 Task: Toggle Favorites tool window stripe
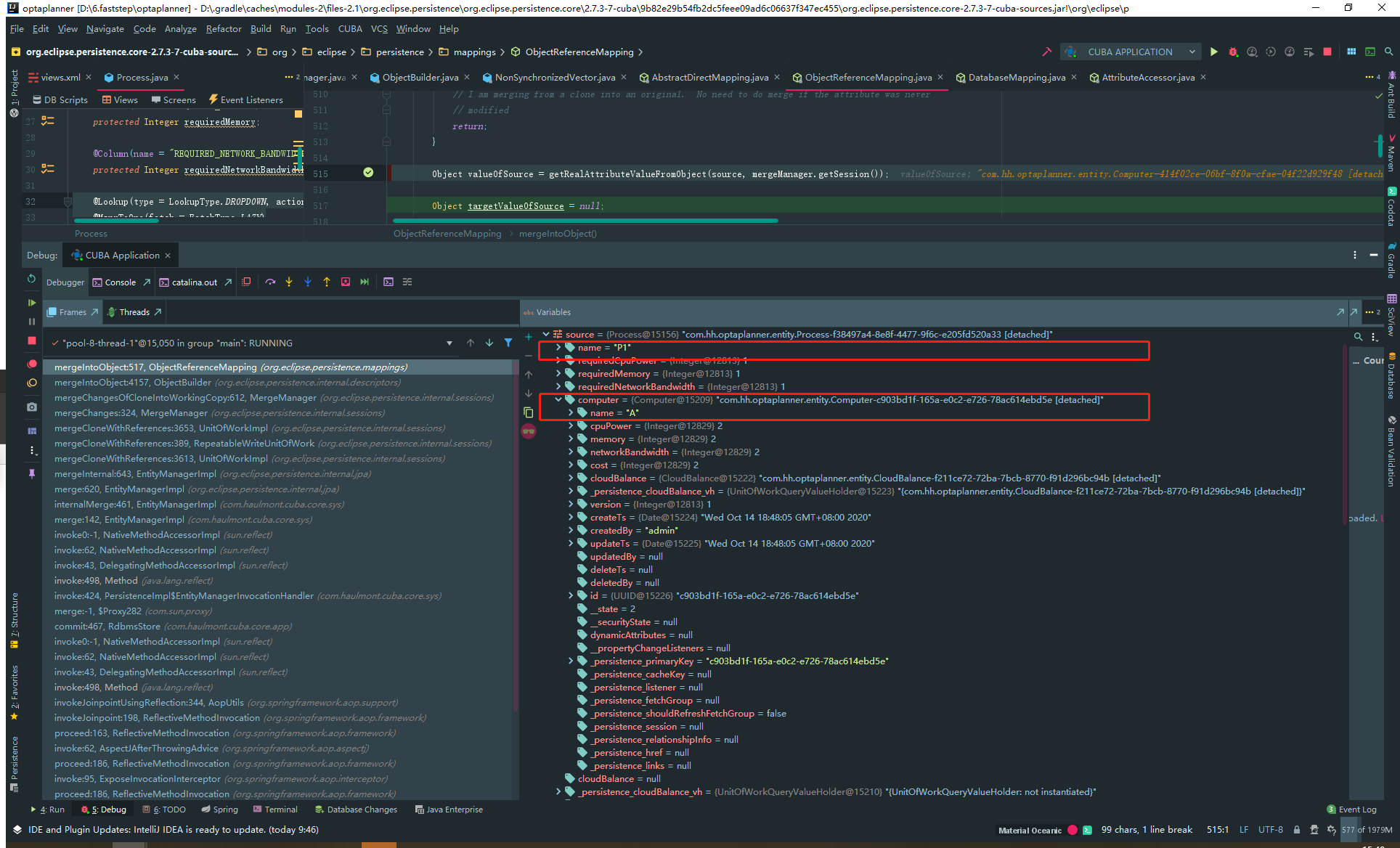pos(14,693)
